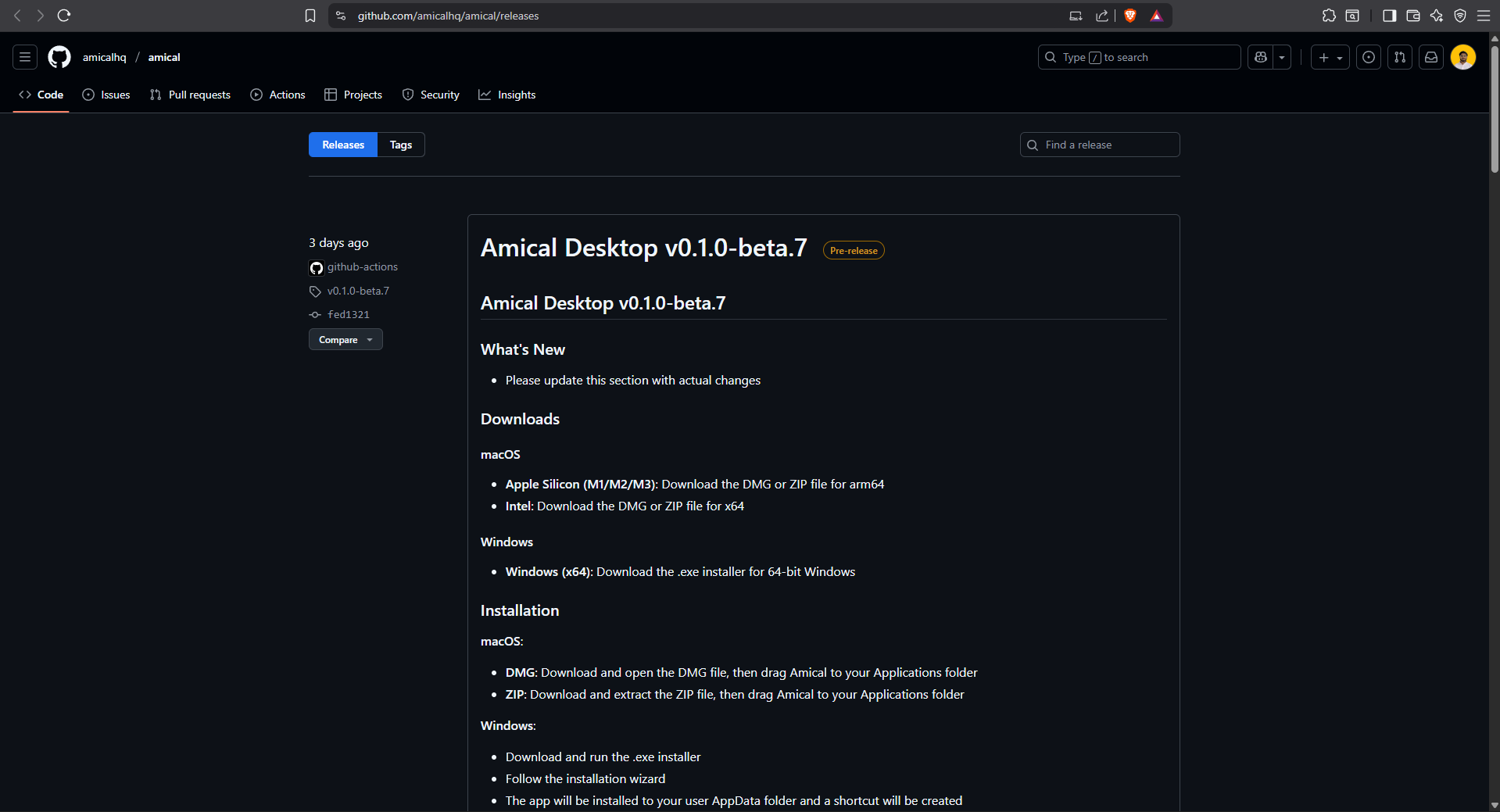Open the browser extensions puzzle icon

click(x=1327, y=16)
